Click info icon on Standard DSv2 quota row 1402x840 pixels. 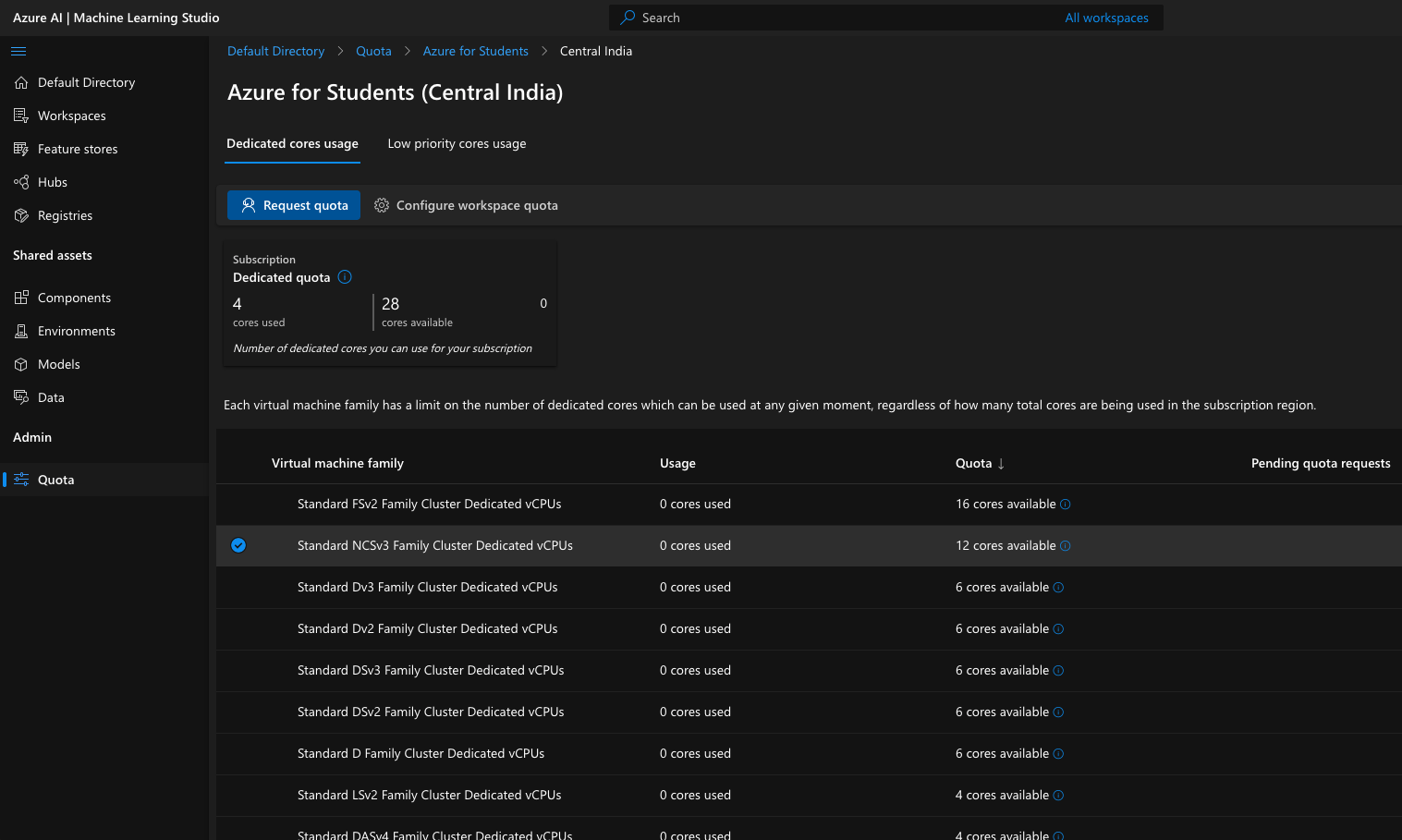[x=1058, y=712]
